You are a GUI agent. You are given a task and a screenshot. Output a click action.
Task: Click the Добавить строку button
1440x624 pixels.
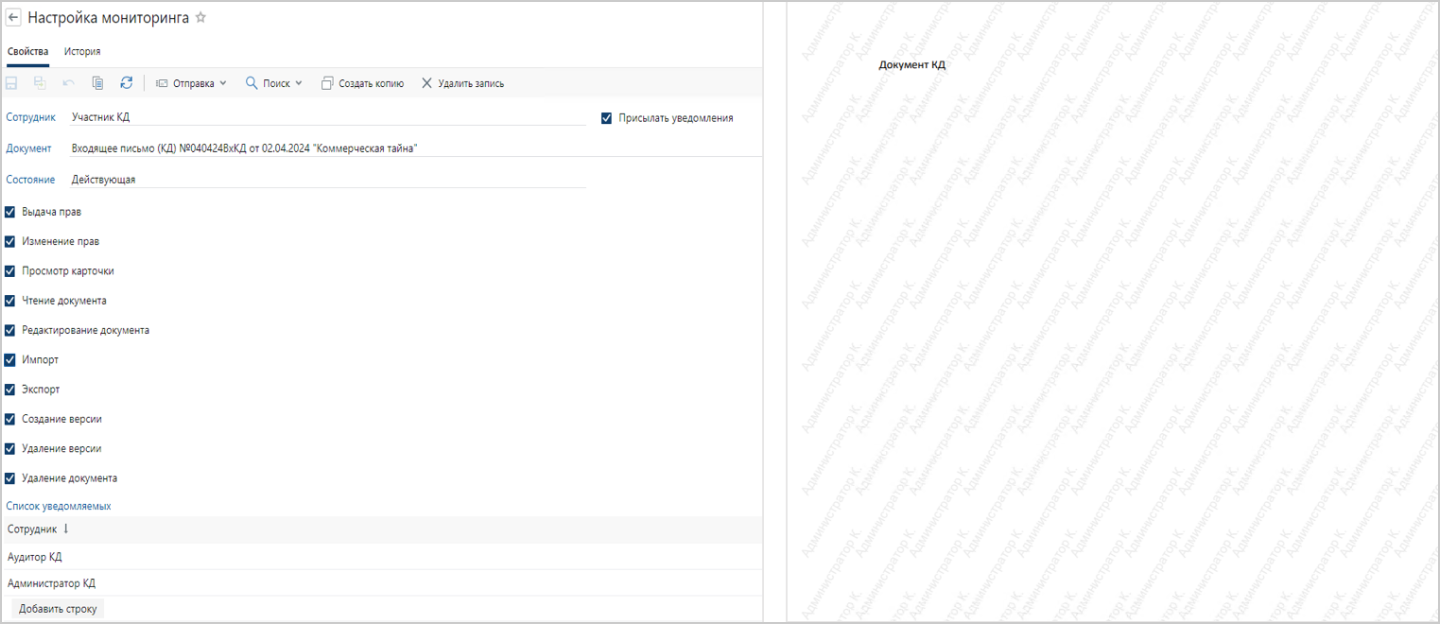click(x=58, y=608)
